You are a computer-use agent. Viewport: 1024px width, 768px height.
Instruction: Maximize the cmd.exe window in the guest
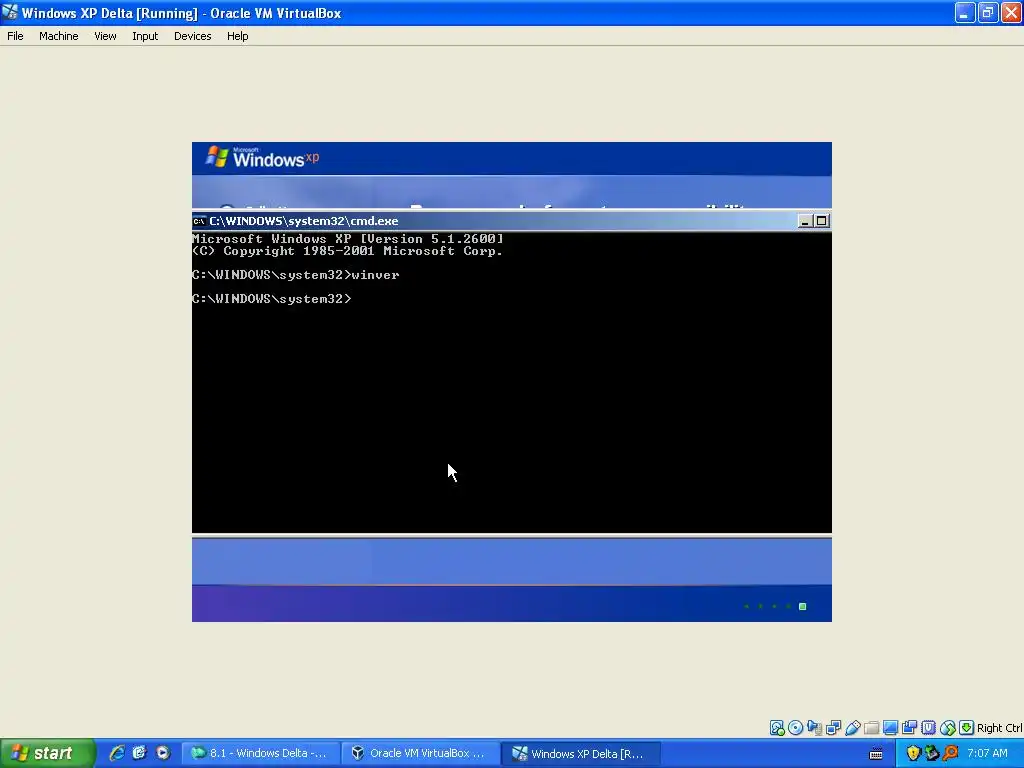822,221
